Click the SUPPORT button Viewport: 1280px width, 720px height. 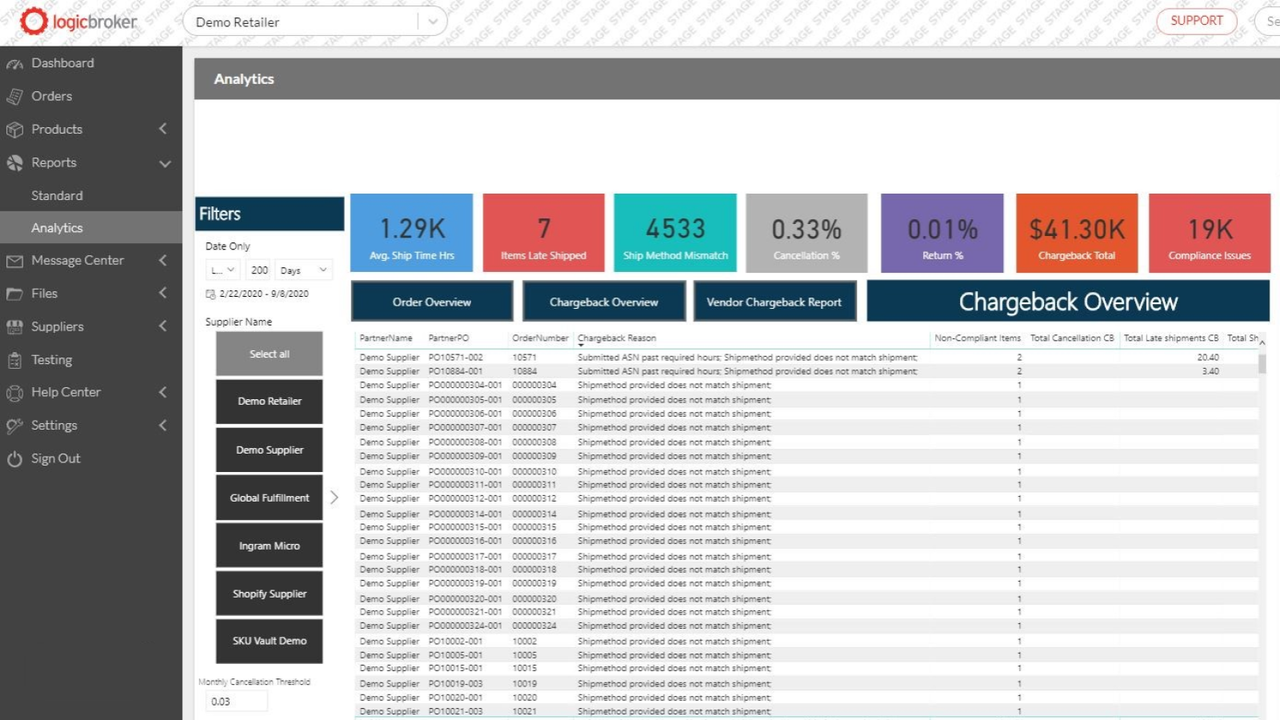tap(1197, 21)
